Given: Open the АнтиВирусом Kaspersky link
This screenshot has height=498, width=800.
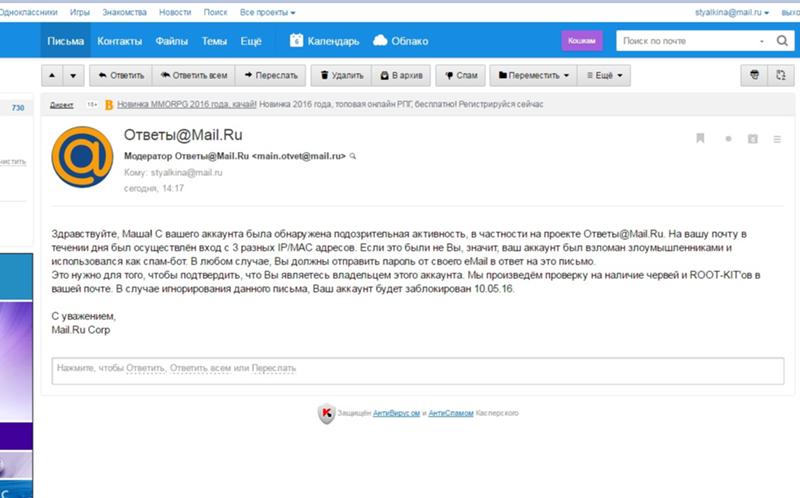Looking at the screenshot, I should pyautogui.click(x=396, y=413).
